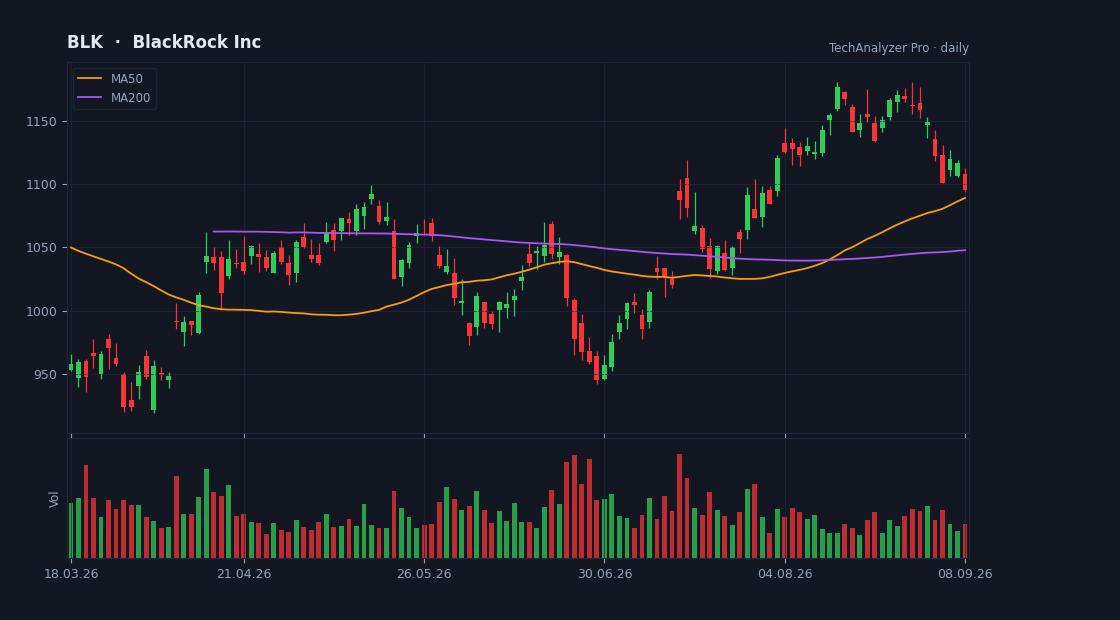Image resolution: width=1120 pixels, height=620 pixels.
Task: Click the 21.04.26 date axis label
Action: tap(244, 574)
